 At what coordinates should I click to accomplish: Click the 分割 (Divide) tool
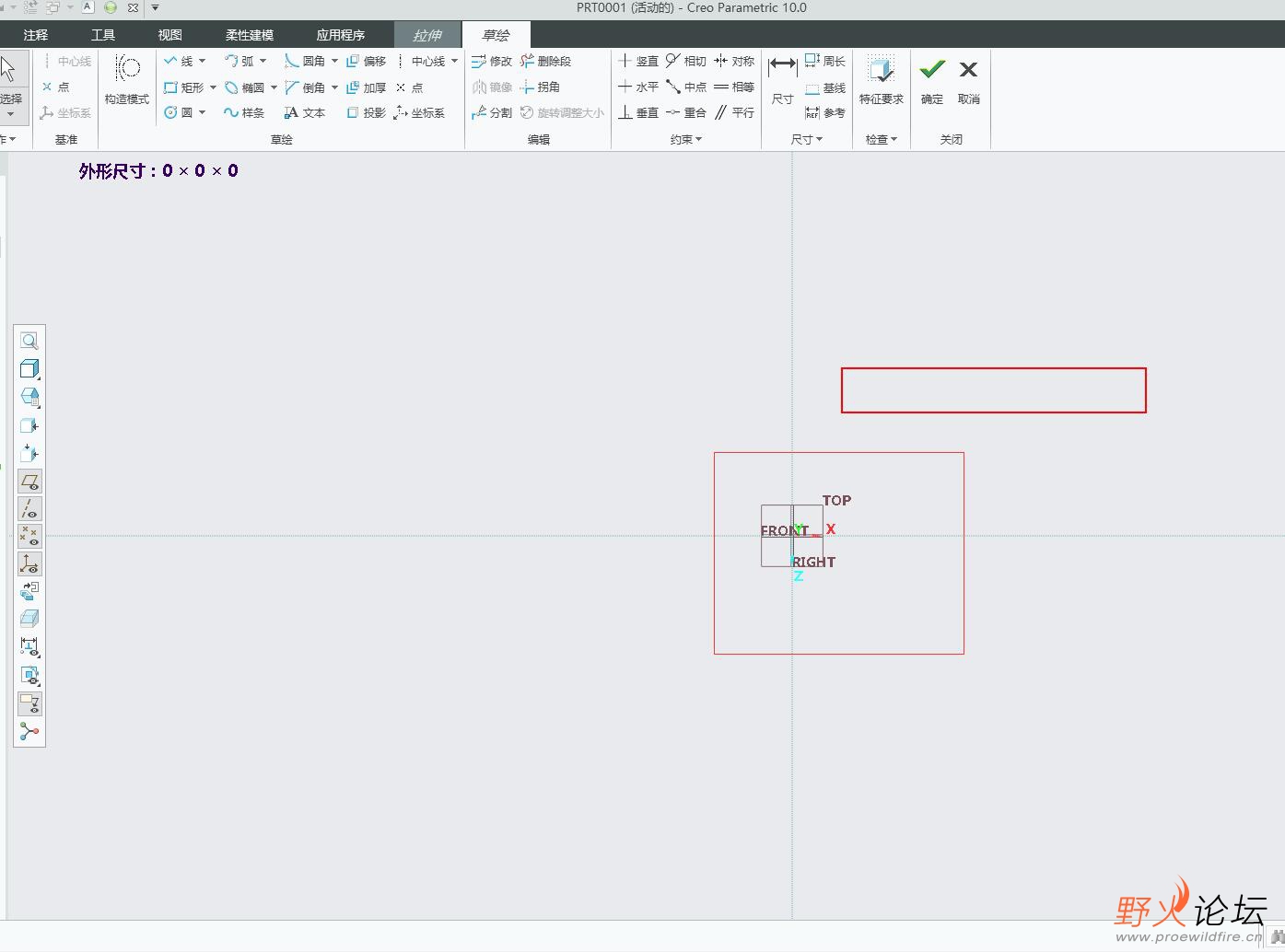click(x=492, y=112)
